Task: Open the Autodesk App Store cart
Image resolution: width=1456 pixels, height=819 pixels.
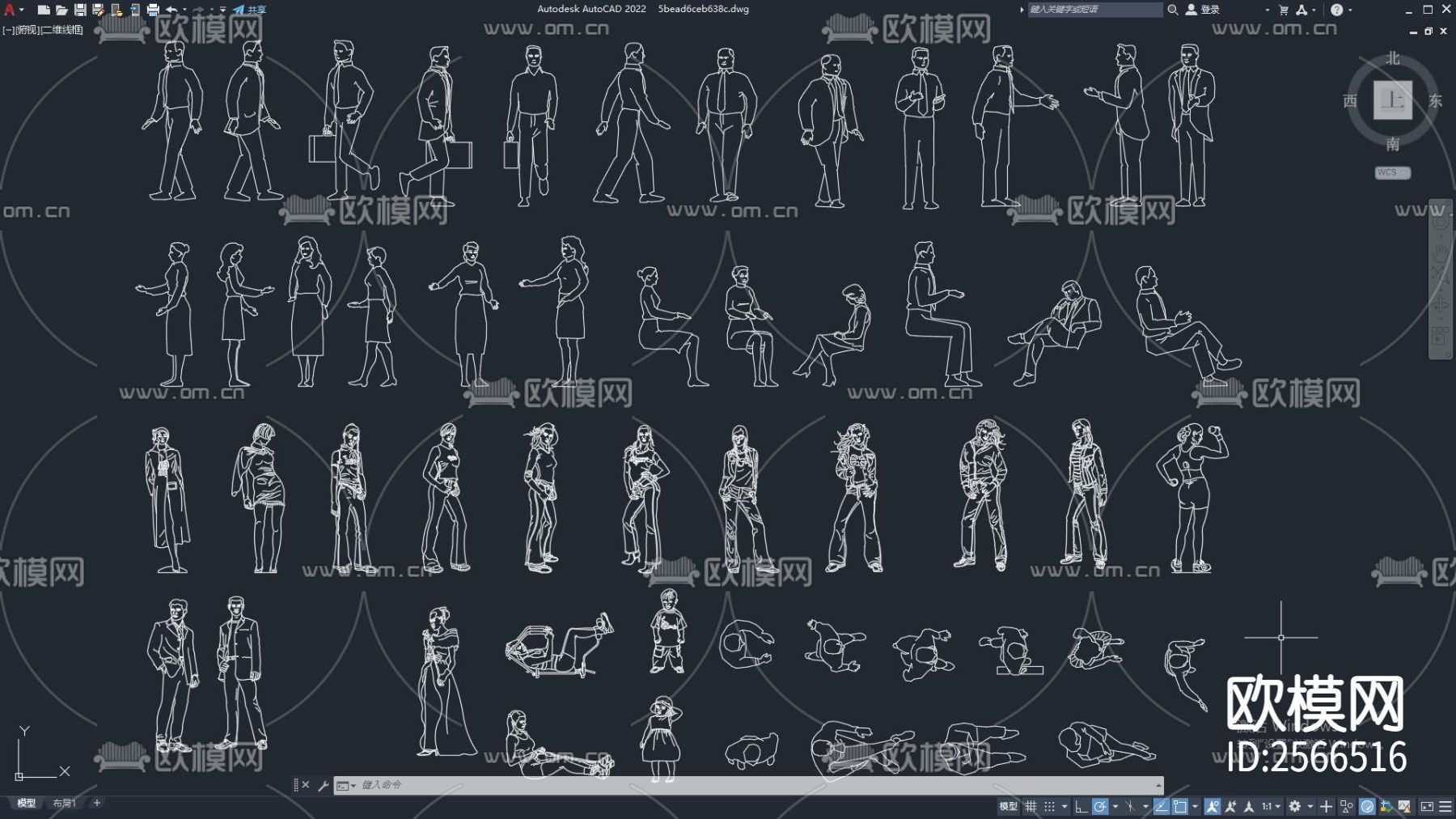Action: click(1284, 10)
